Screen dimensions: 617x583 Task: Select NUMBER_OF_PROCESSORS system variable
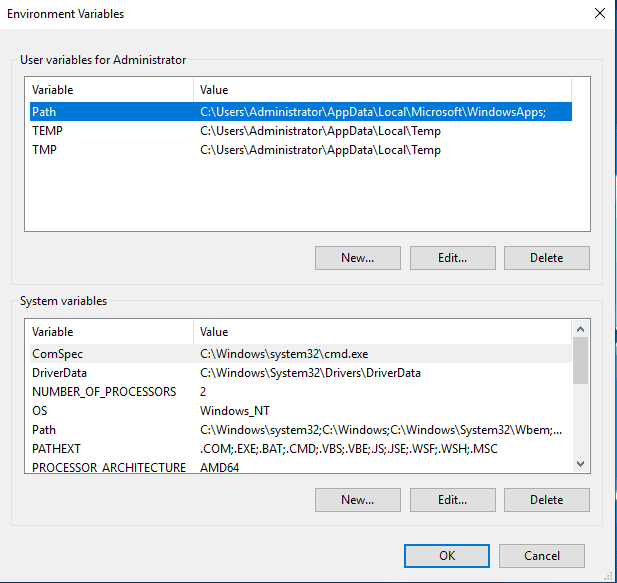tap(103, 392)
